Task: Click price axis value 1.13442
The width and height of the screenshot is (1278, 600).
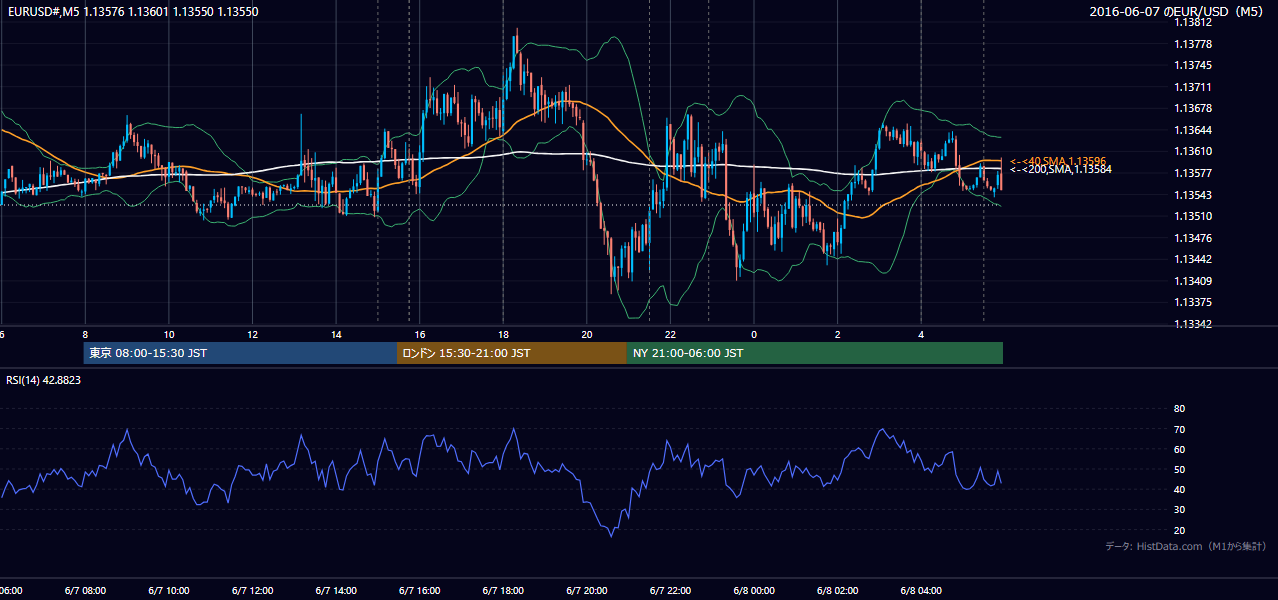Action: 1193,259
